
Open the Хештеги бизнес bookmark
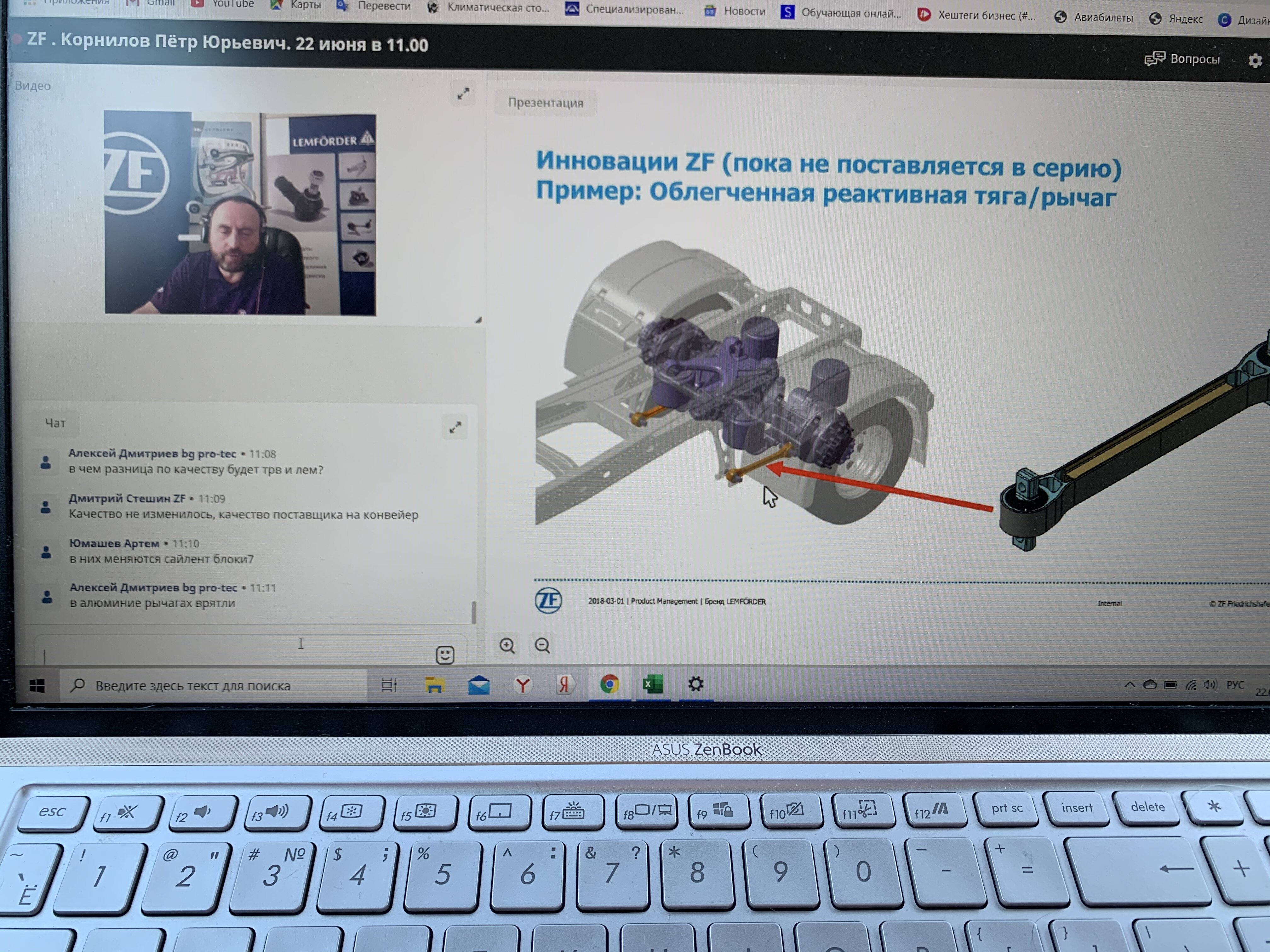click(x=977, y=15)
